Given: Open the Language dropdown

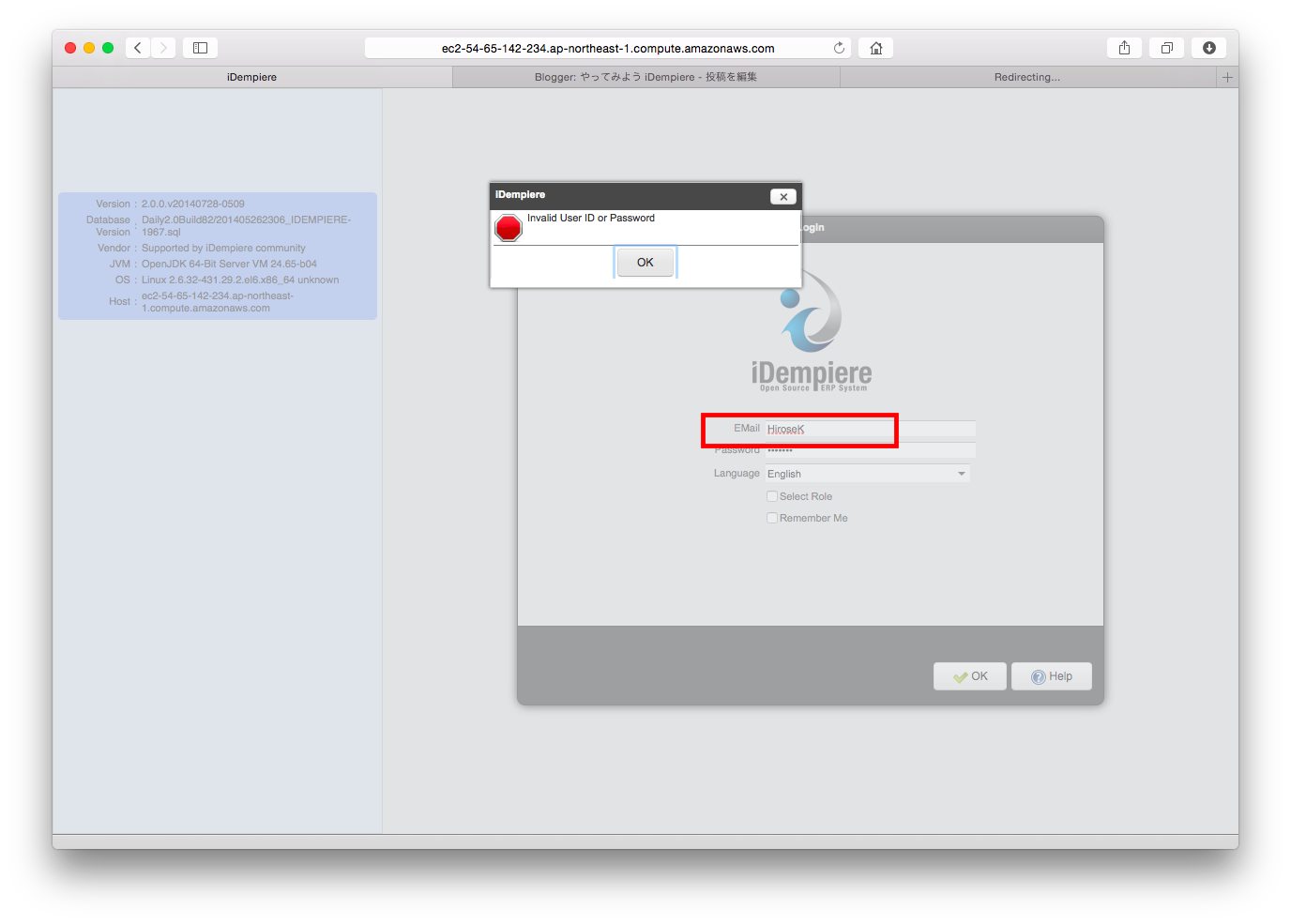Looking at the screenshot, I should 867,474.
